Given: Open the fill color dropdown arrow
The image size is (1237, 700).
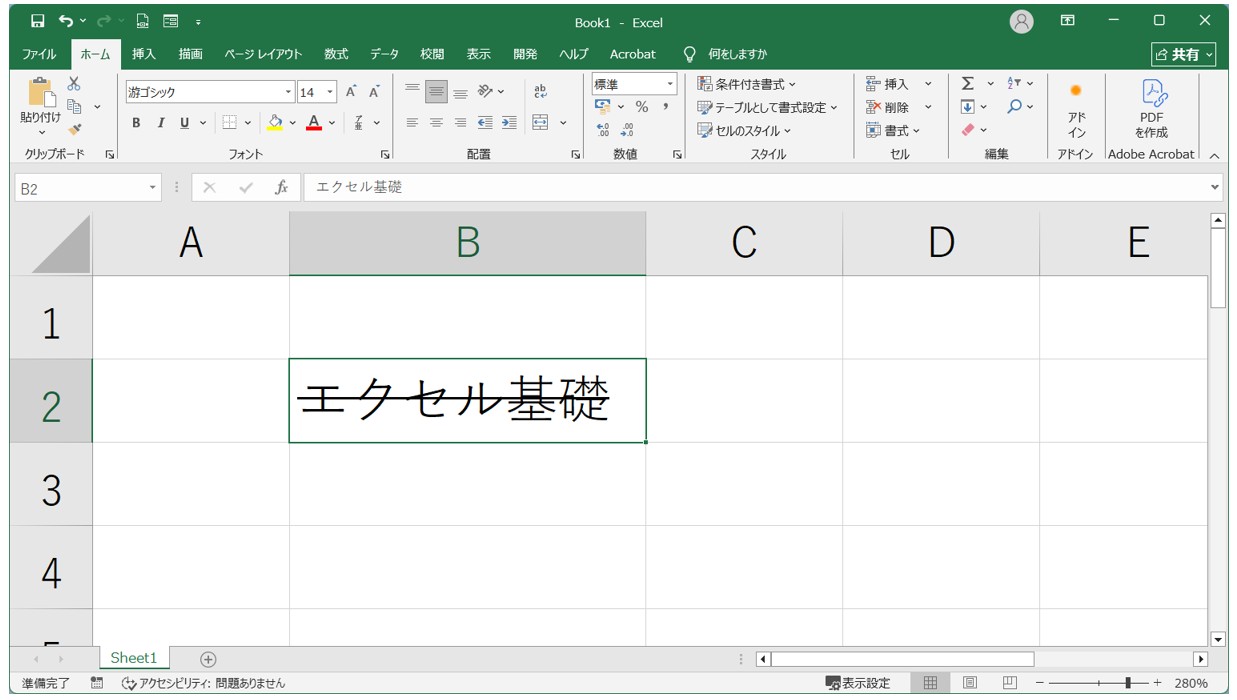Looking at the screenshot, I should coord(293,123).
